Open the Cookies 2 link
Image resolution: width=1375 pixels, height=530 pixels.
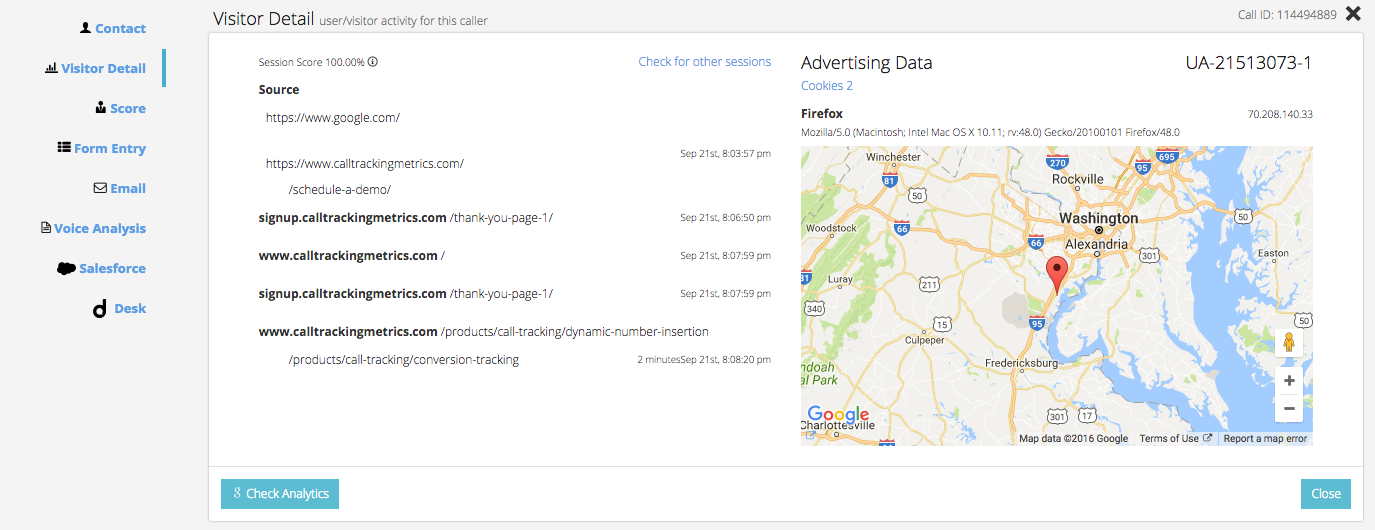point(827,86)
